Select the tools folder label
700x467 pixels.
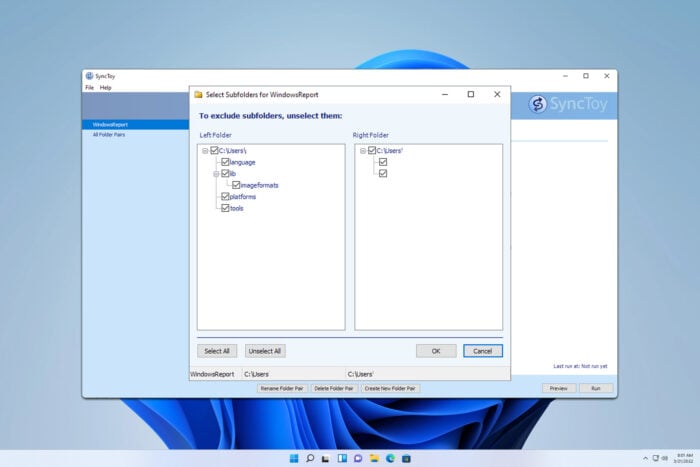pyautogui.click(x=237, y=208)
